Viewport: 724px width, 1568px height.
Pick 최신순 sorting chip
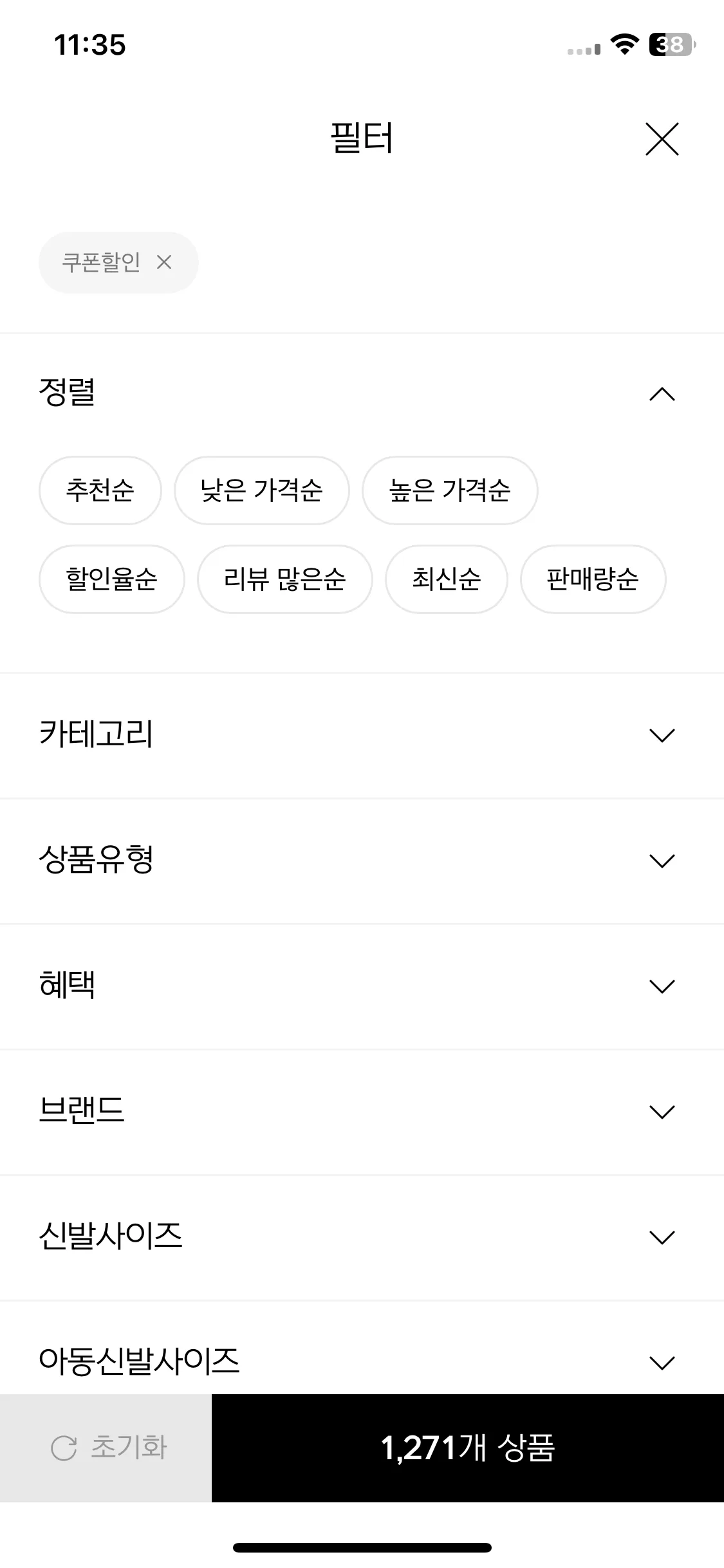pyautogui.click(x=446, y=579)
